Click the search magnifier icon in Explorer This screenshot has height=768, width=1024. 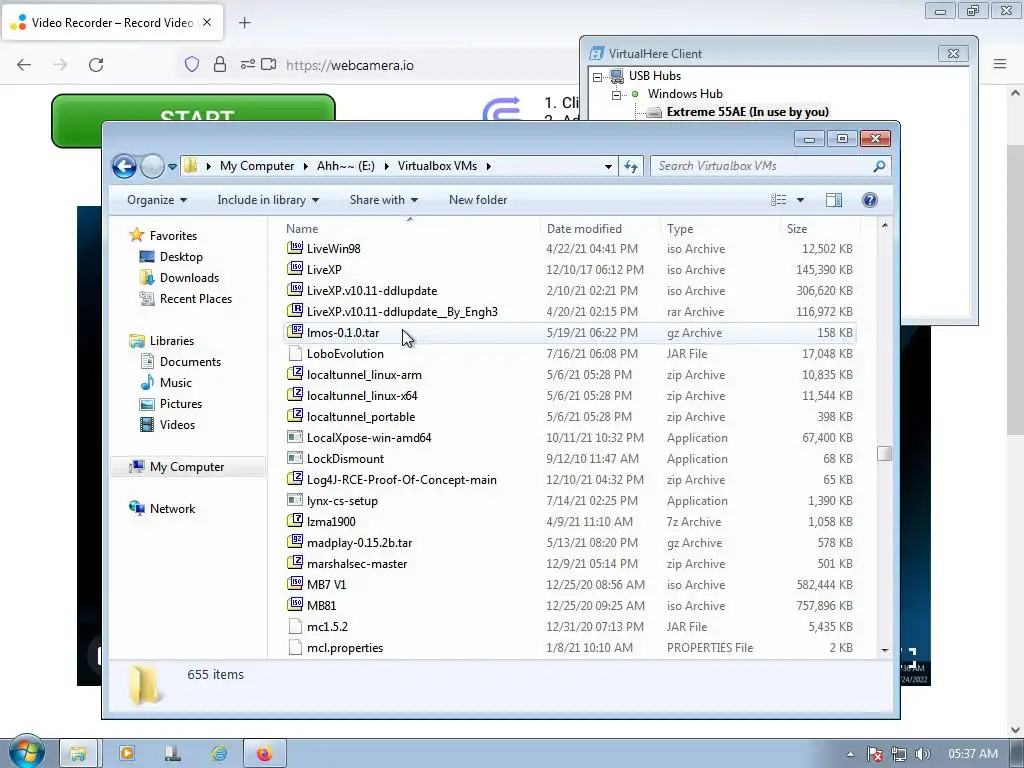coord(879,166)
